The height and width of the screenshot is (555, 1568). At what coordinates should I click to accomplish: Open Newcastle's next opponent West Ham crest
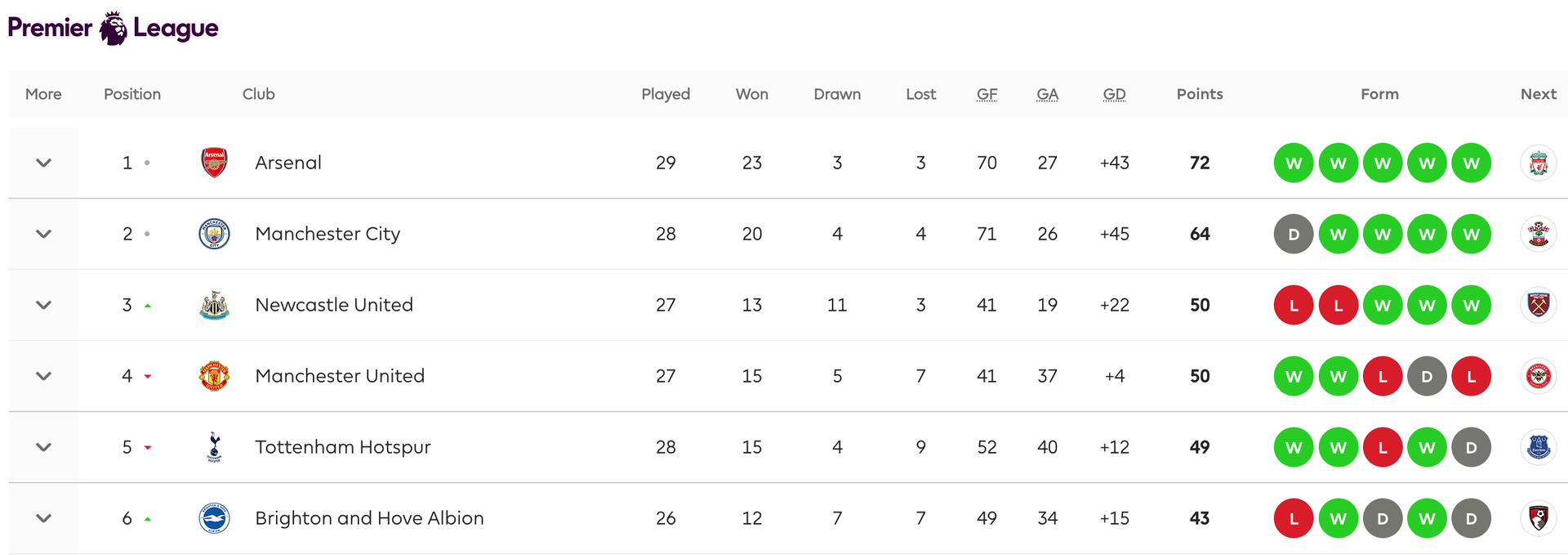(x=1539, y=305)
